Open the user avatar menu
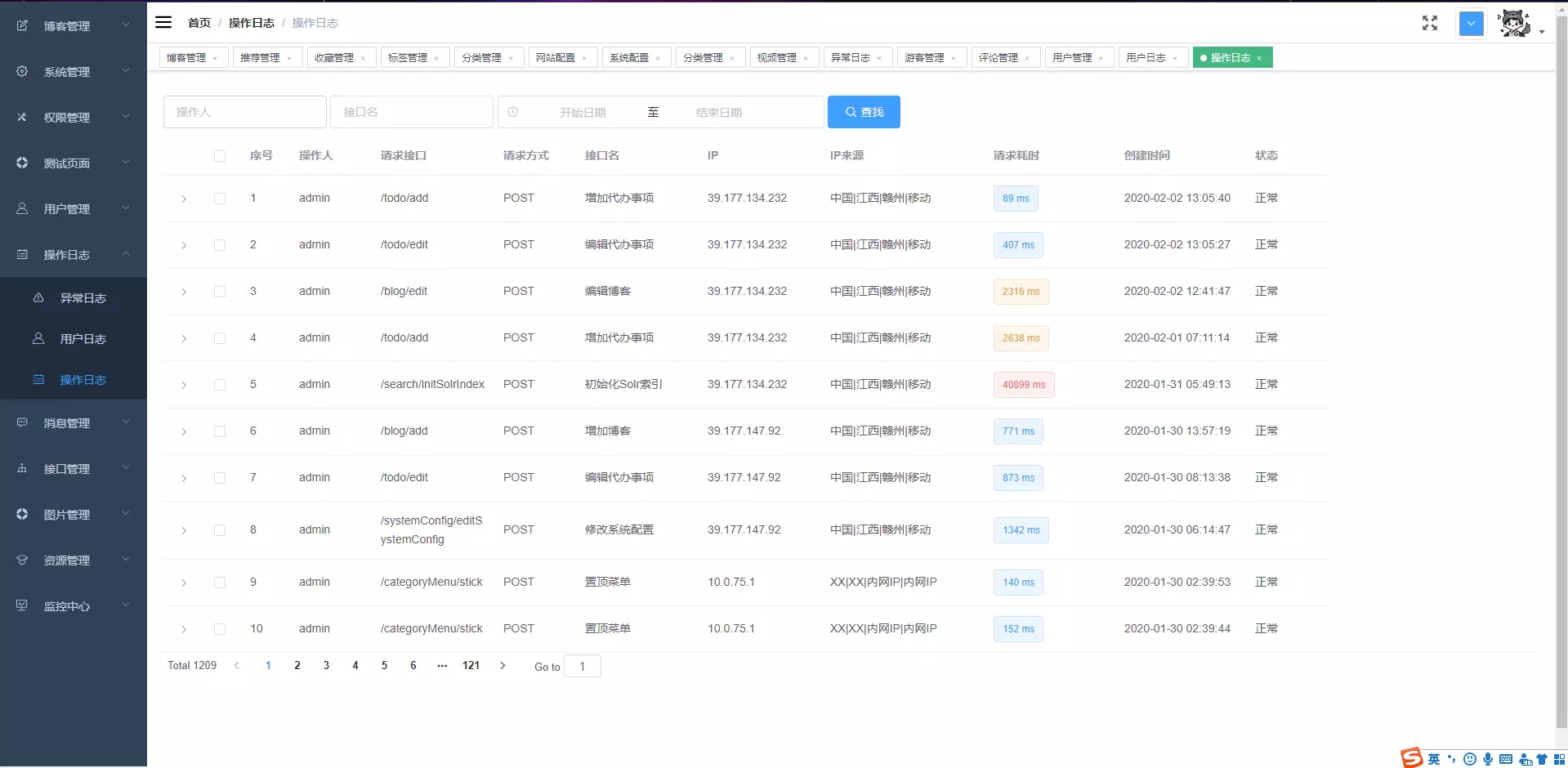 [1515, 24]
